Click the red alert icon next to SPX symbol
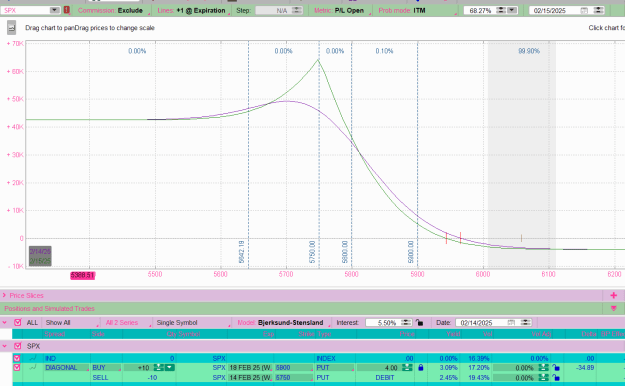 pos(67,10)
